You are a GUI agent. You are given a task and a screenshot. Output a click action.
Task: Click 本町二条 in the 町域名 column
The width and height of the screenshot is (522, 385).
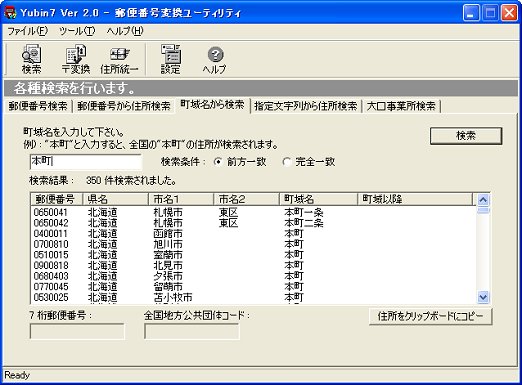pyautogui.click(x=304, y=223)
